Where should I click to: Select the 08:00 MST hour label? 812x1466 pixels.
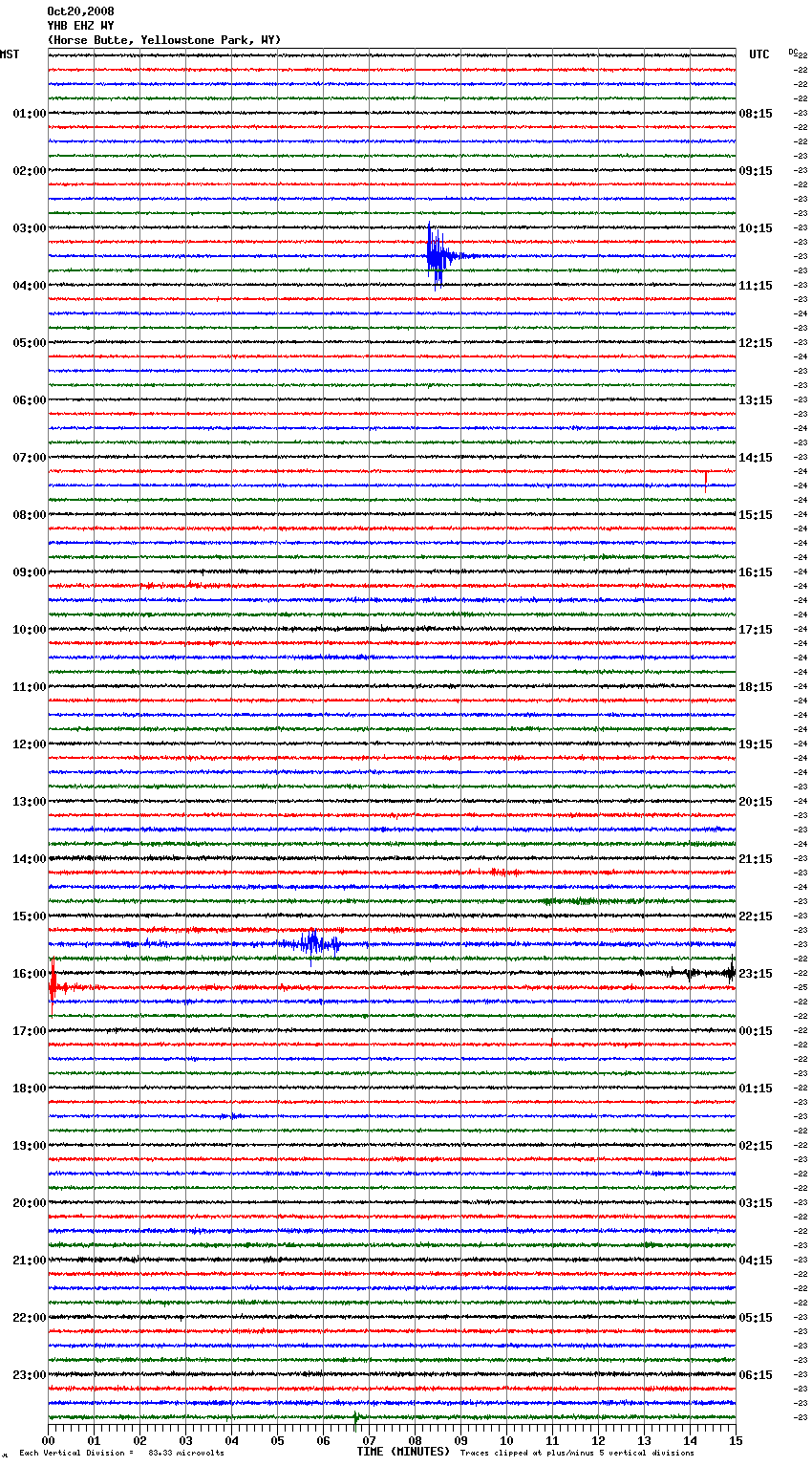30,515
